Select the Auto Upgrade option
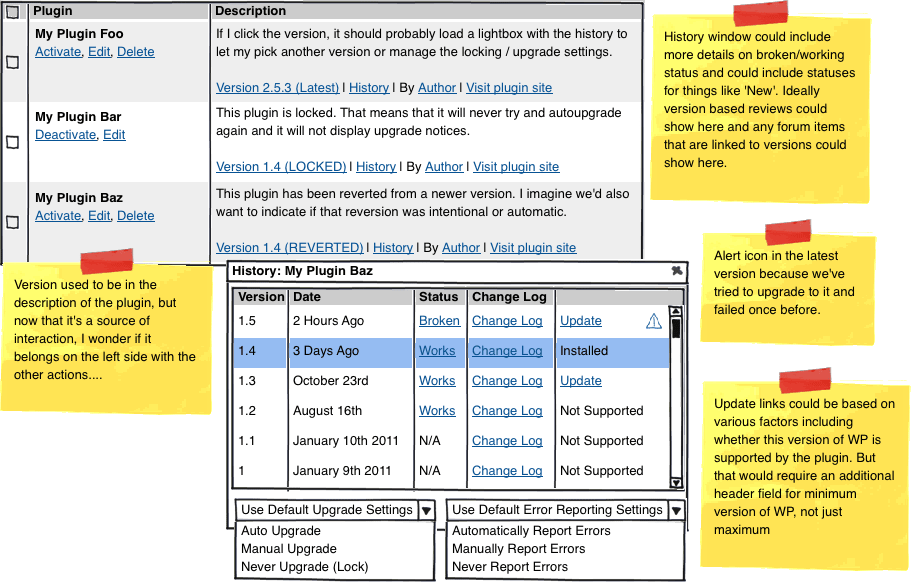Screen dimensions: 911x582 point(281,531)
